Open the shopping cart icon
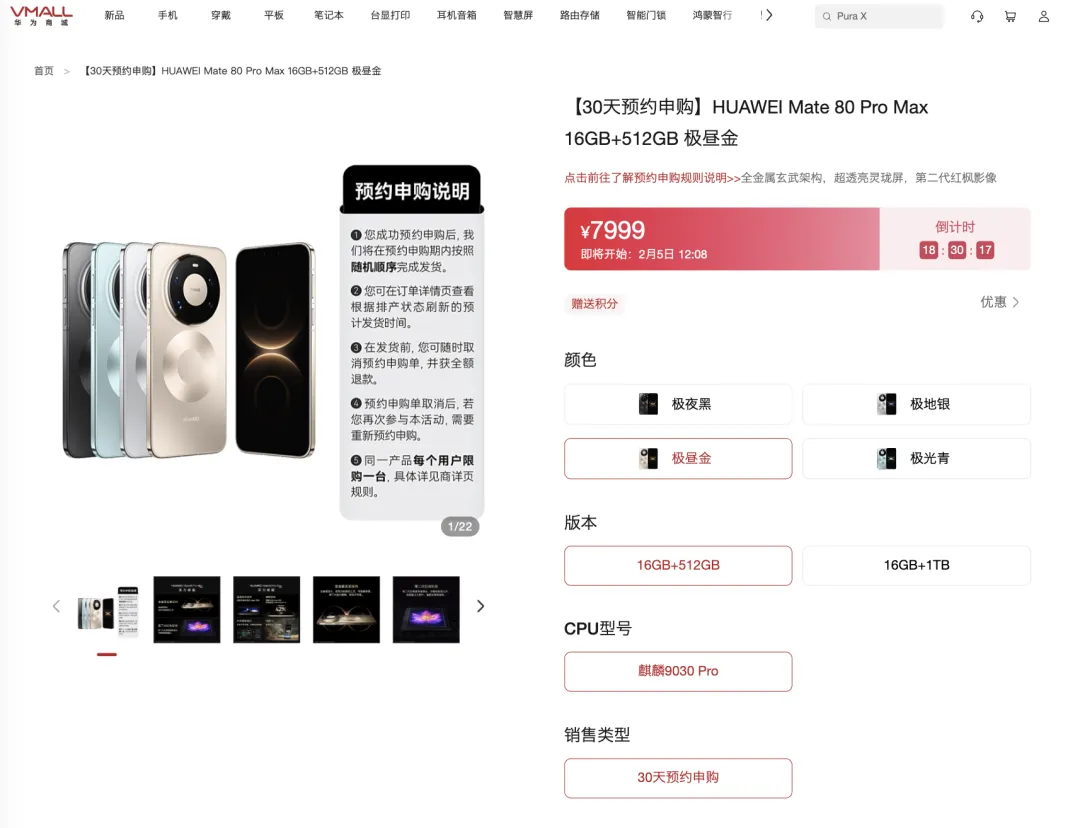This screenshot has width=1080, height=828. click(x=1010, y=17)
